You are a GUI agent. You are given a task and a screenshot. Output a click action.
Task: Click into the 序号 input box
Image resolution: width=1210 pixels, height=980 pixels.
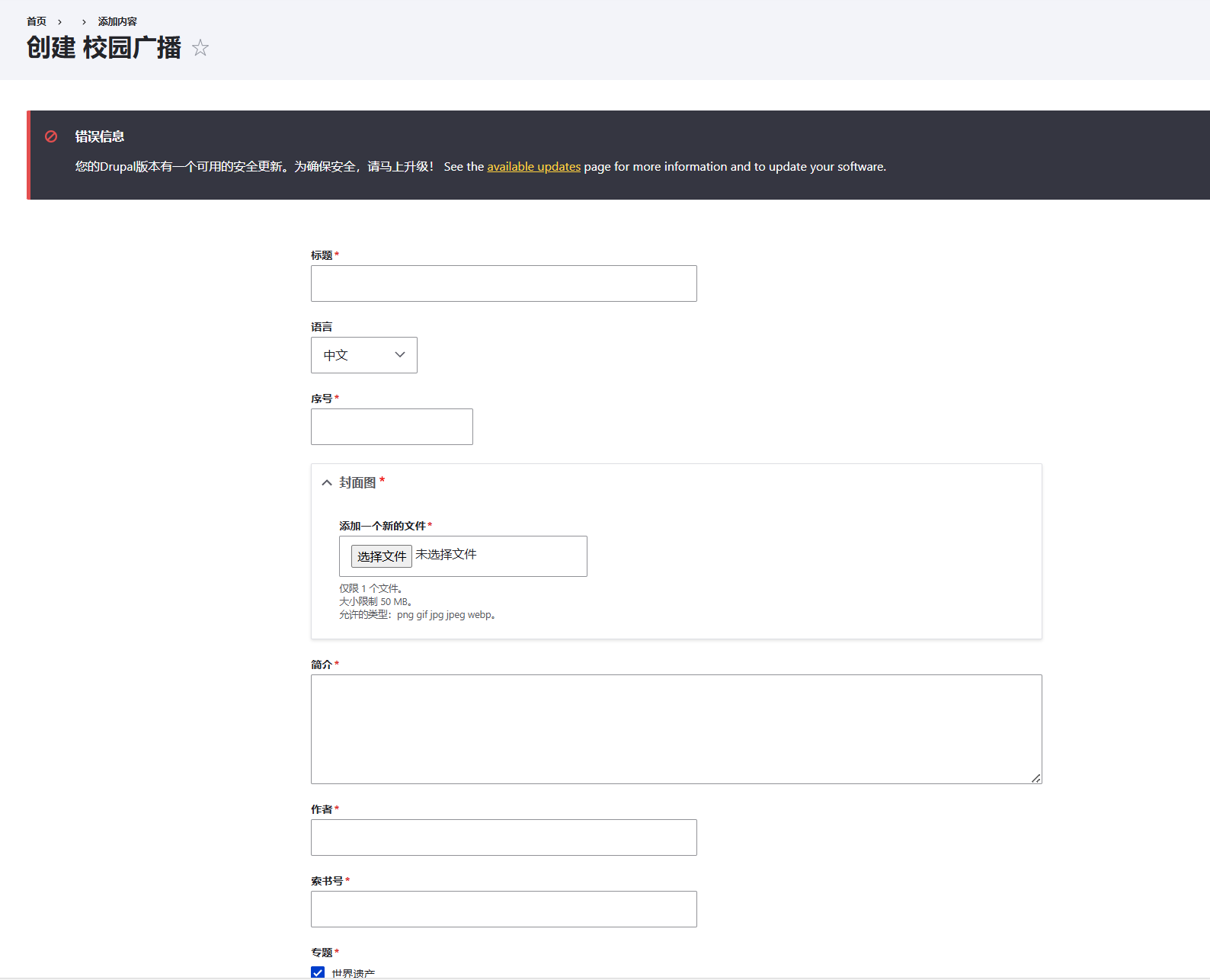pos(392,427)
